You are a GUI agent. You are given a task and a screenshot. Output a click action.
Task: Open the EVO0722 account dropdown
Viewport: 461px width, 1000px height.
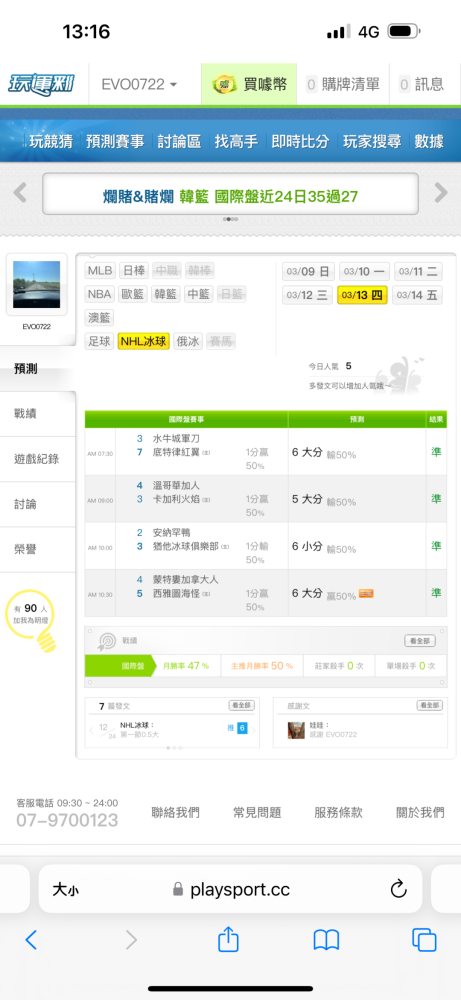(x=140, y=84)
